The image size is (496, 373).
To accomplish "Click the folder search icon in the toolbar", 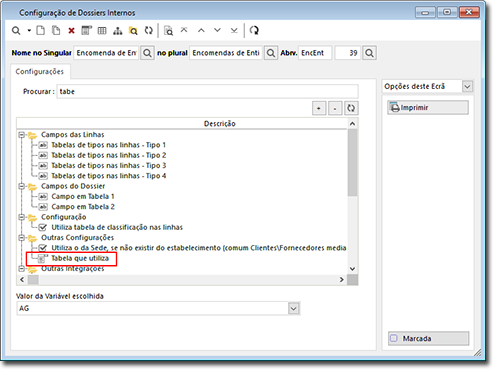I will 133,31.
